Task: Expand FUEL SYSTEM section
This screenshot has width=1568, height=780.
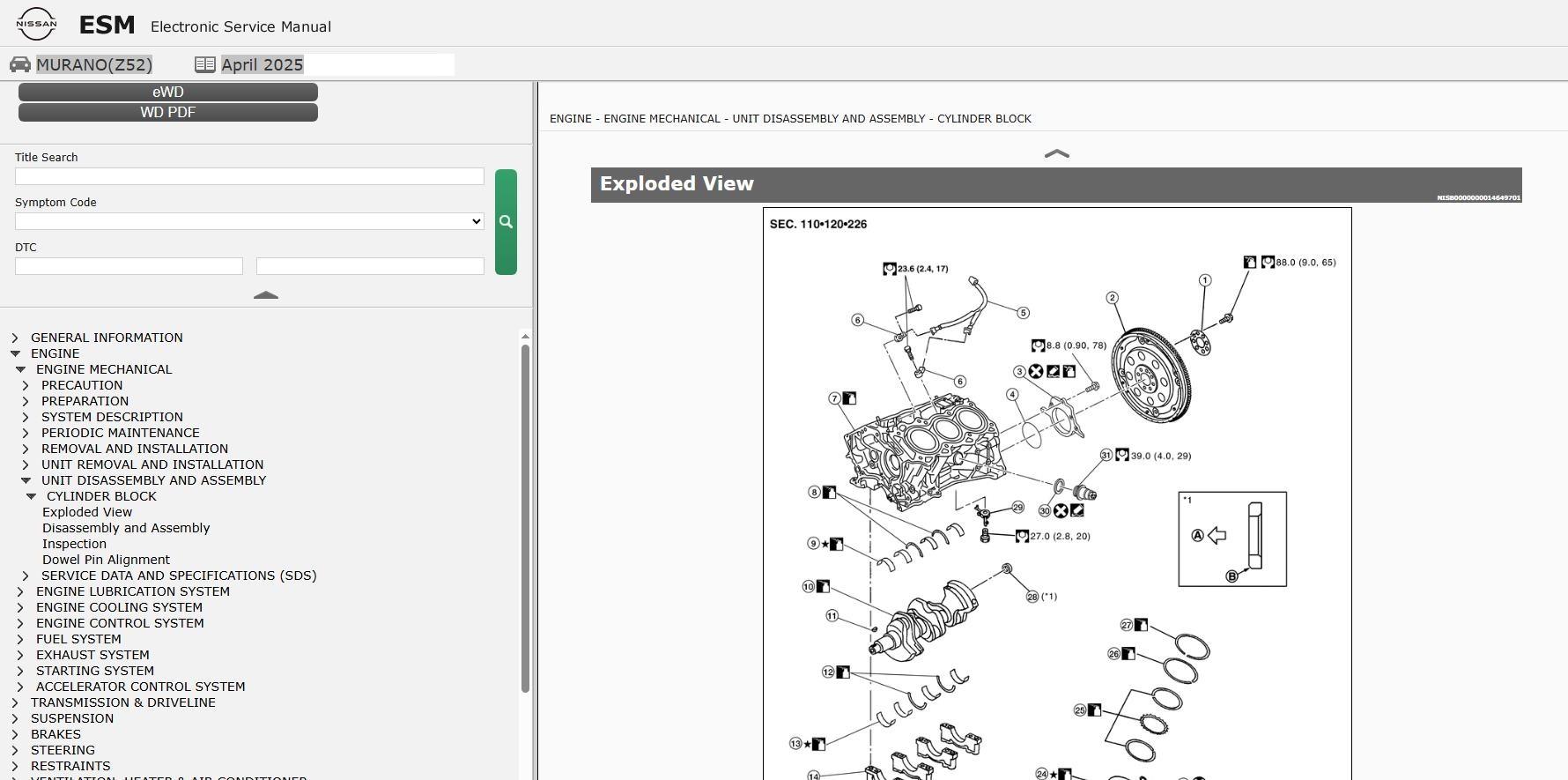Action: pyautogui.click(x=20, y=639)
